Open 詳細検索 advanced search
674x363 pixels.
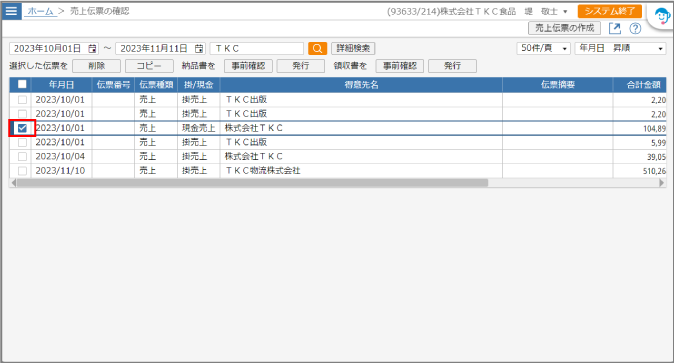pyautogui.click(x=353, y=49)
